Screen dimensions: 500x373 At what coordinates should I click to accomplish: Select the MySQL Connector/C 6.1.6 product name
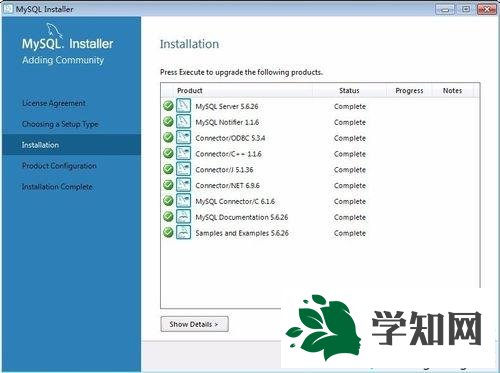point(235,201)
